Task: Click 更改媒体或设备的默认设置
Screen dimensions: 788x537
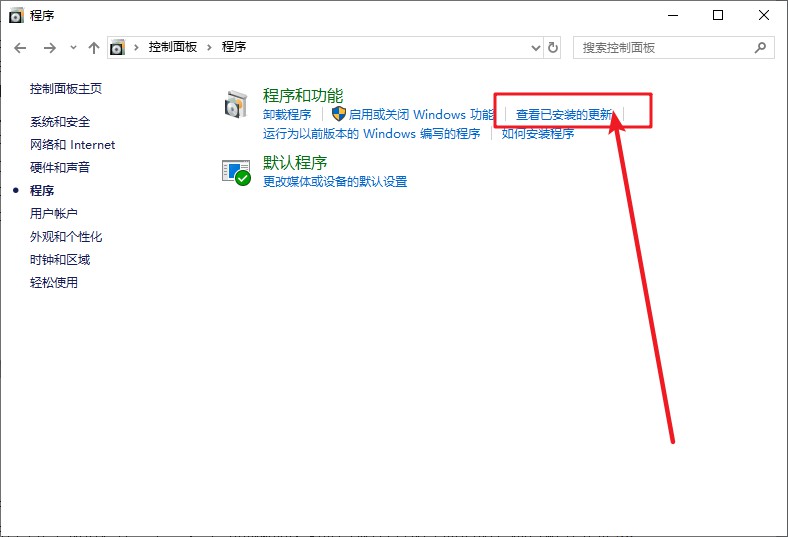Action: click(x=335, y=181)
